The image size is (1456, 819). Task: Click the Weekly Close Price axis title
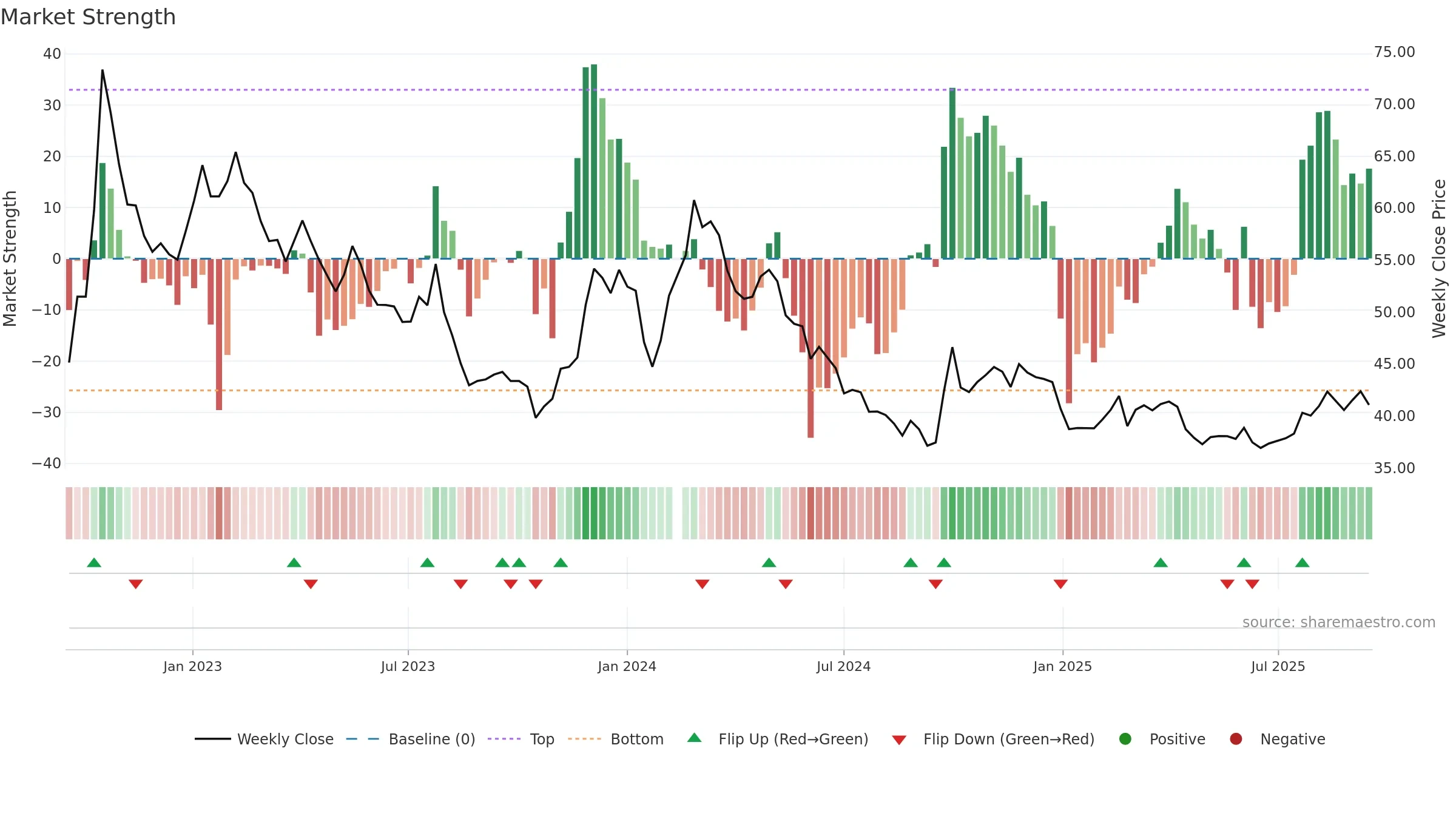(1439, 258)
